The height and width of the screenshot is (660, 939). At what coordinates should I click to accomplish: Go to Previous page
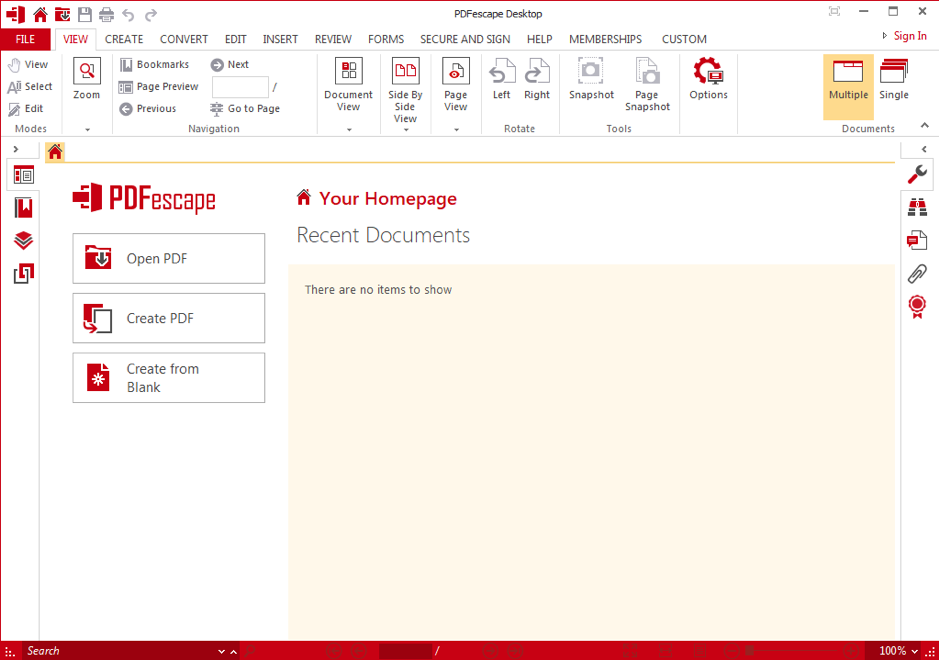[148, 108]
